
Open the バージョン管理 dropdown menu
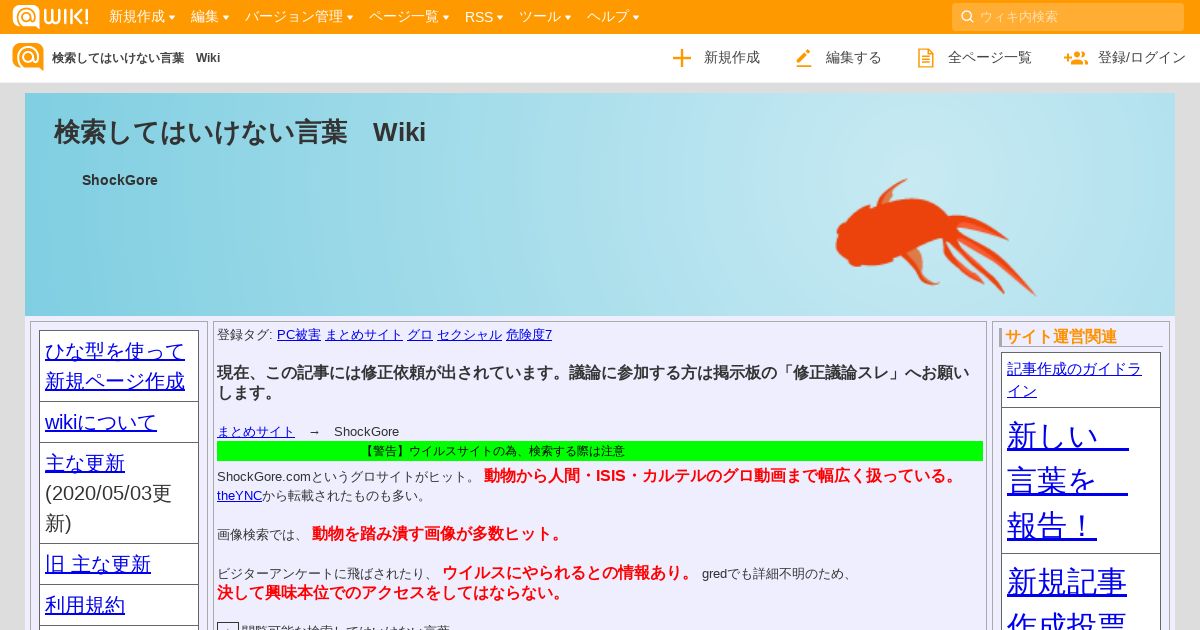(299, 16)
